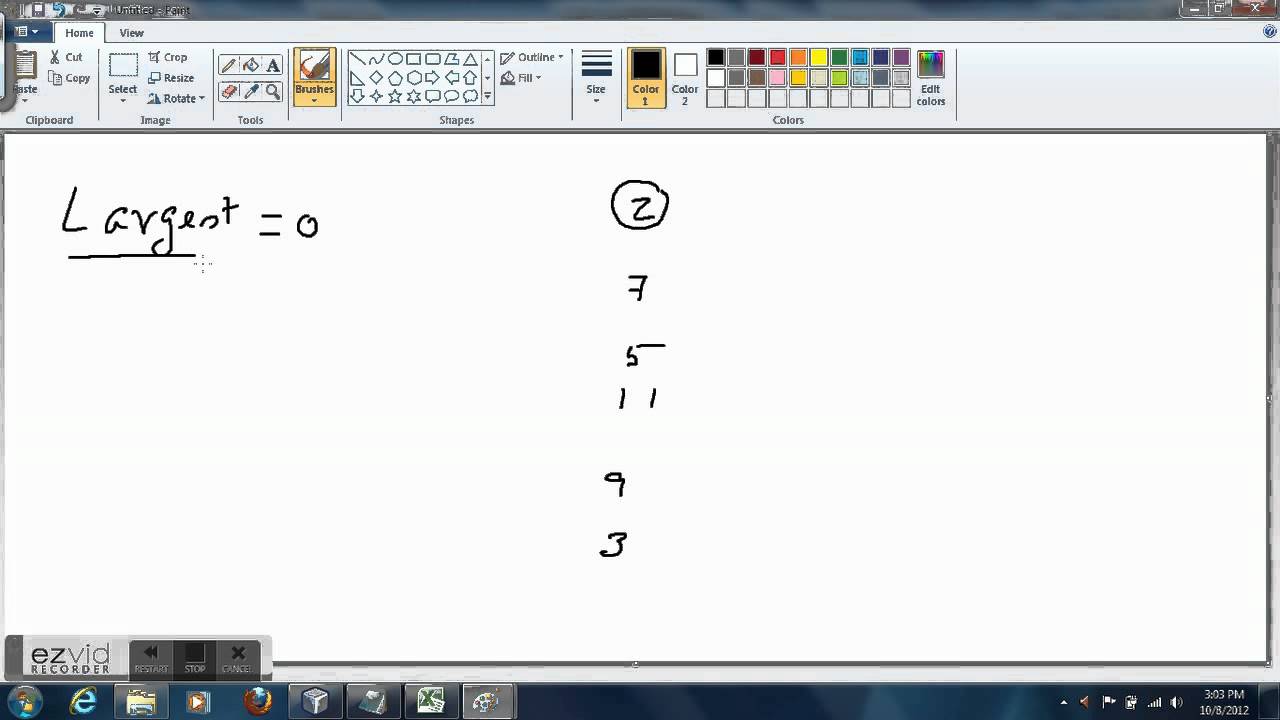Cancel the ezvid recording

click(237, 659)
